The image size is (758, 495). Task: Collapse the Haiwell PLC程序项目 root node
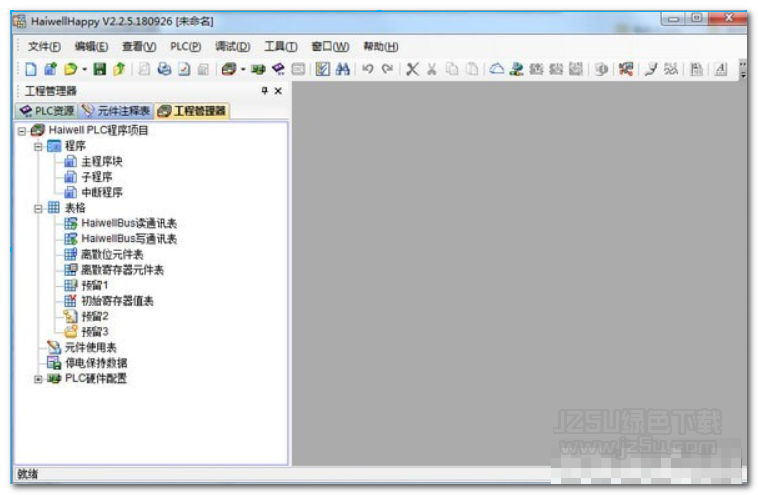(x=22, y=131)
